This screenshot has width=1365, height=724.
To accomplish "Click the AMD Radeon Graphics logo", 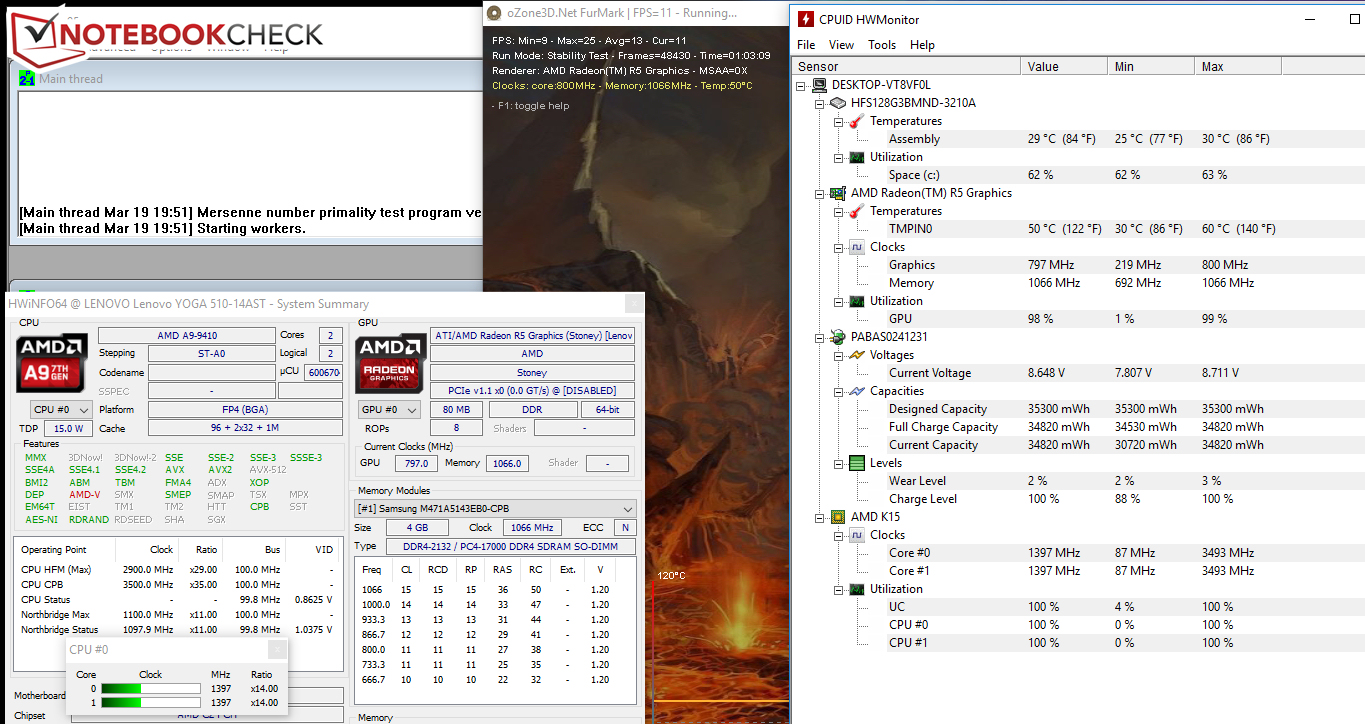I will click(x=390, y=362).
